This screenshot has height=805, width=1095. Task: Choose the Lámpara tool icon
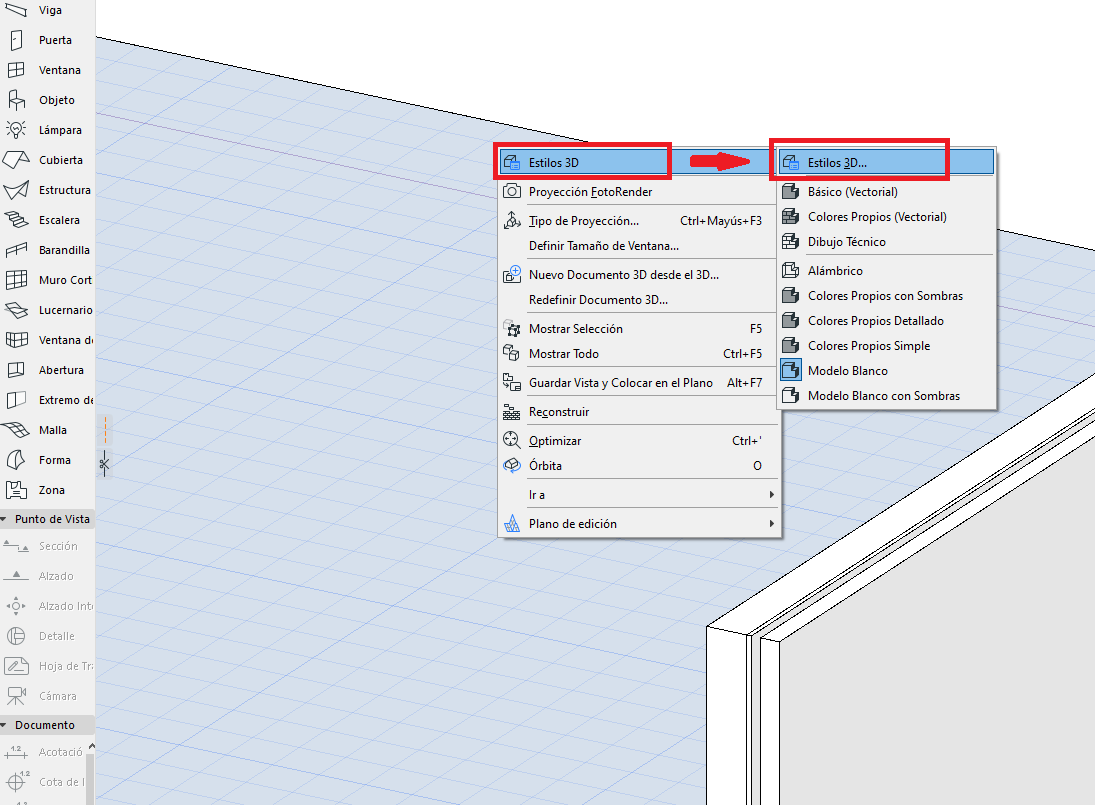[17, 130]
